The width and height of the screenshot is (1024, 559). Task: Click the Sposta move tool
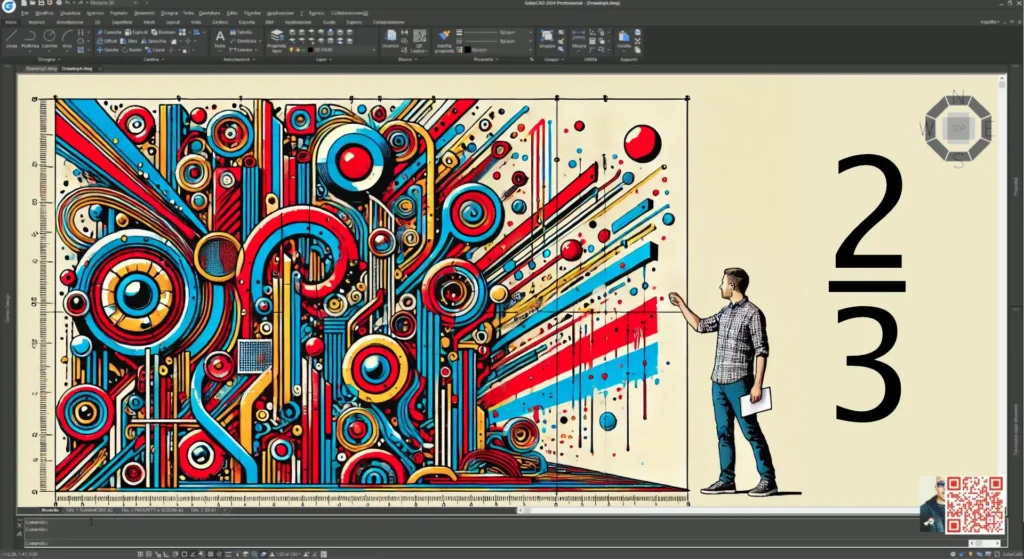[108, 50]
